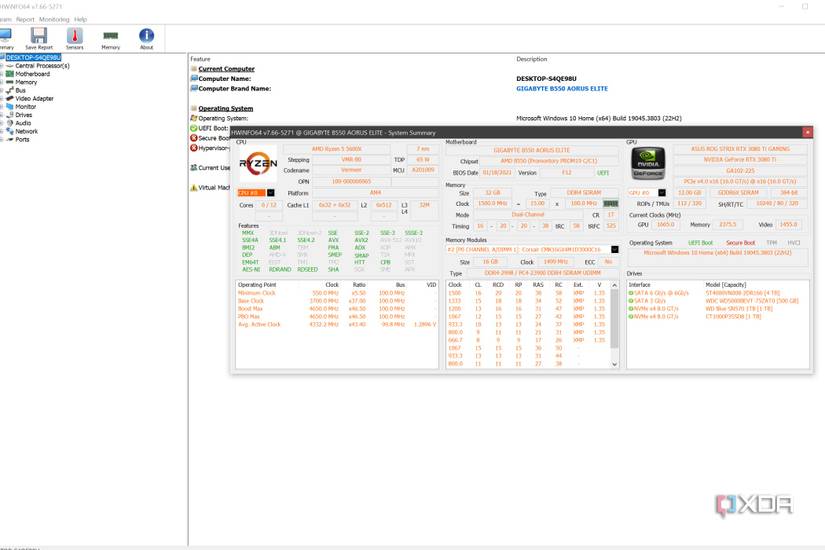Open the Report menu
The image size is (825, 550).
point(25,19)
